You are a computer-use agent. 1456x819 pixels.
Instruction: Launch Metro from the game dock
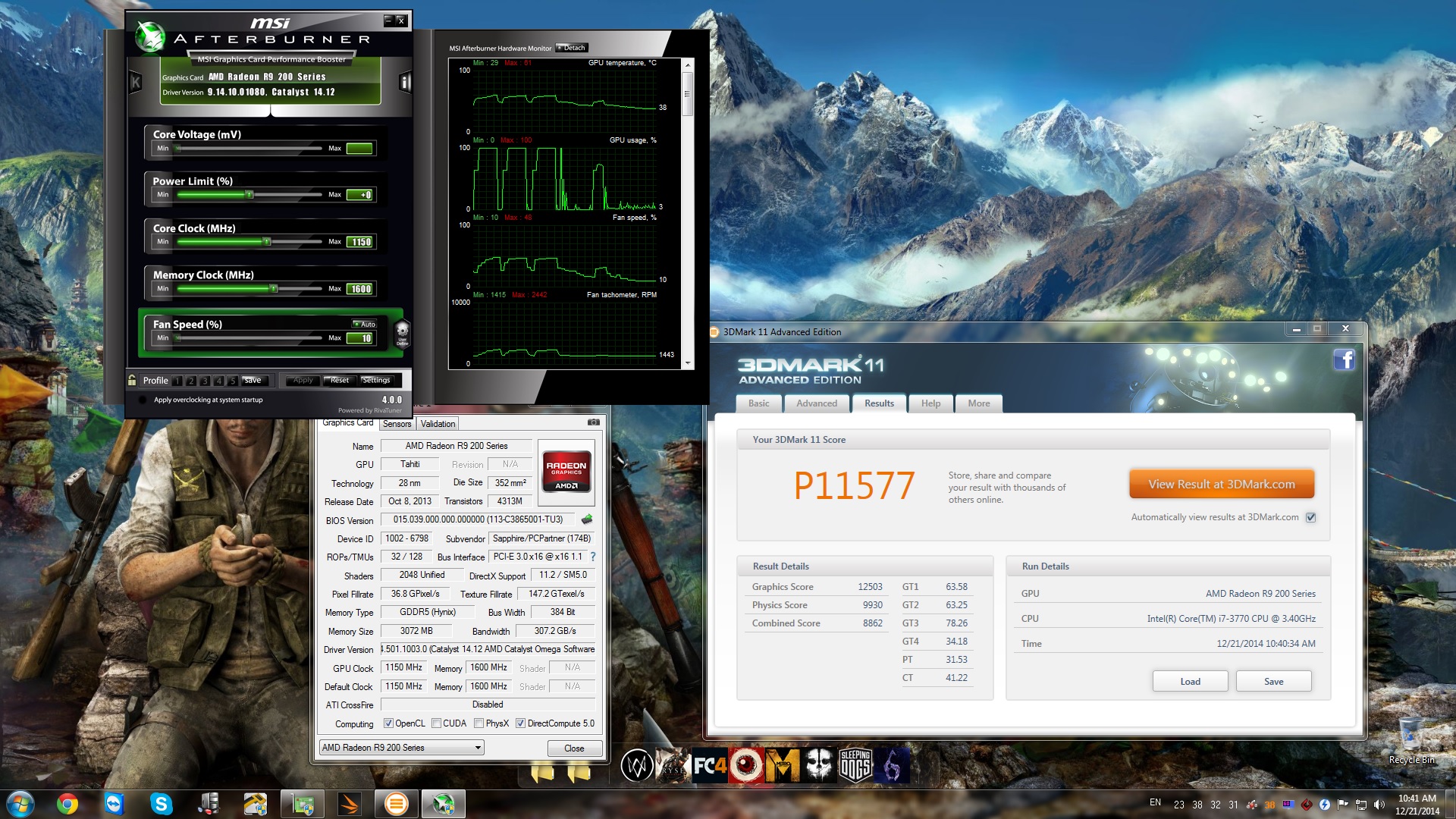coord(783,766)
